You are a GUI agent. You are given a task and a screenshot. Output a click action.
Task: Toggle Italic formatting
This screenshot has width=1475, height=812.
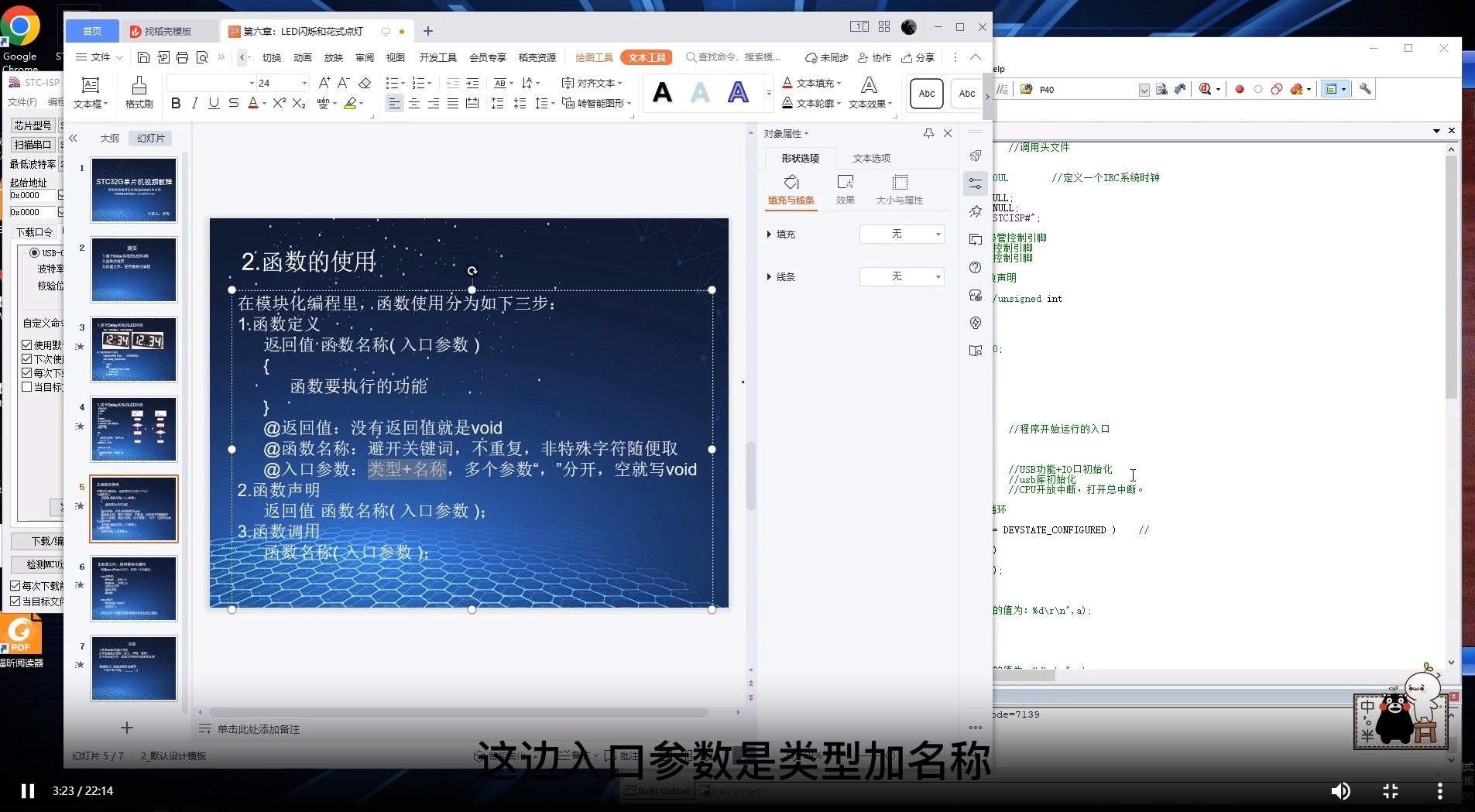(x=194, y=103)
